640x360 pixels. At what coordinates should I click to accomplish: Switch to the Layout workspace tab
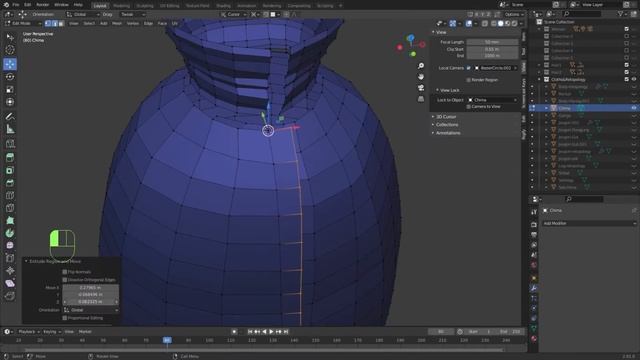[100, 6]
